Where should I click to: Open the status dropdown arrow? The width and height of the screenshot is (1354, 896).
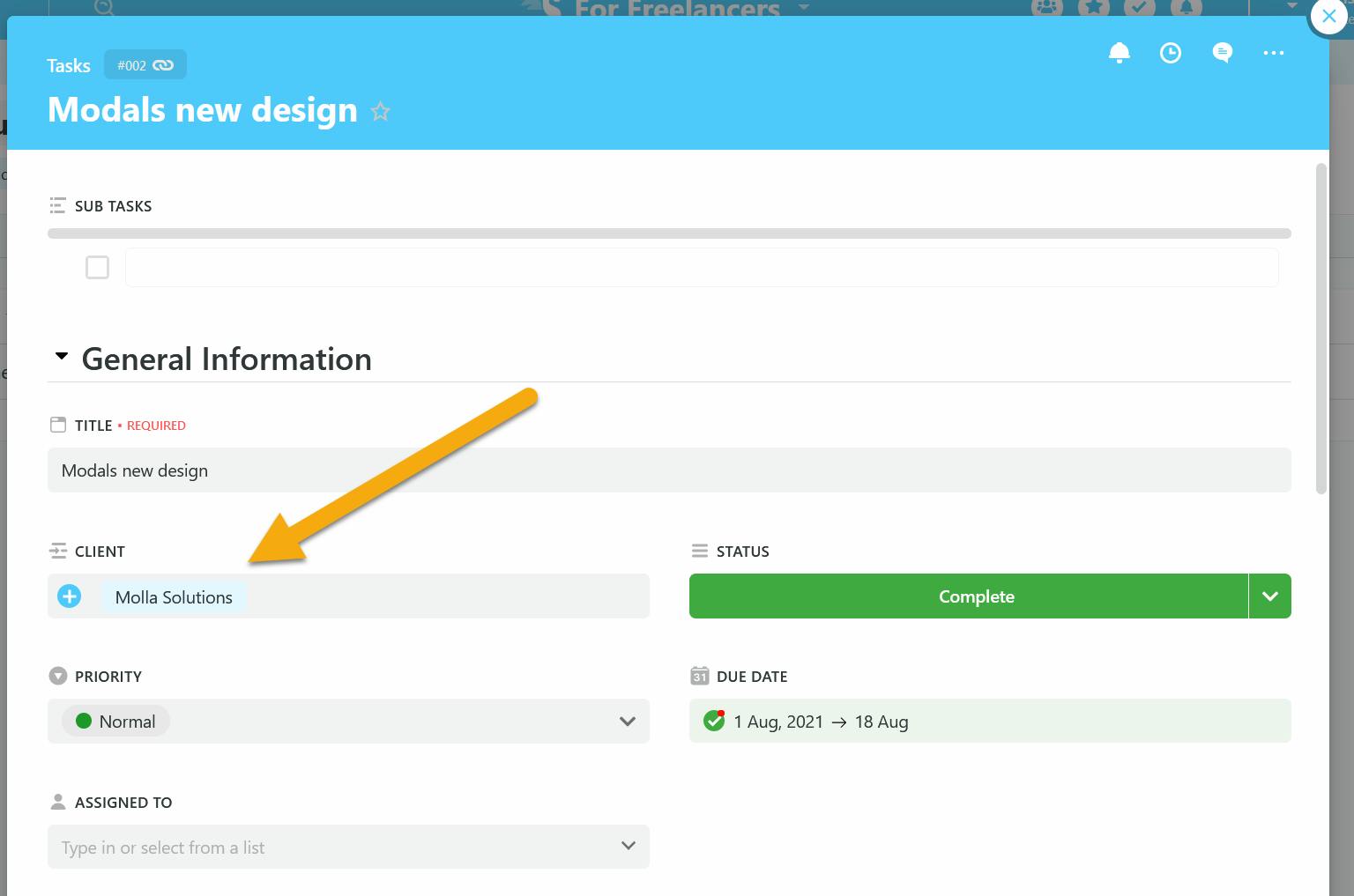[x=1269, y=596]
